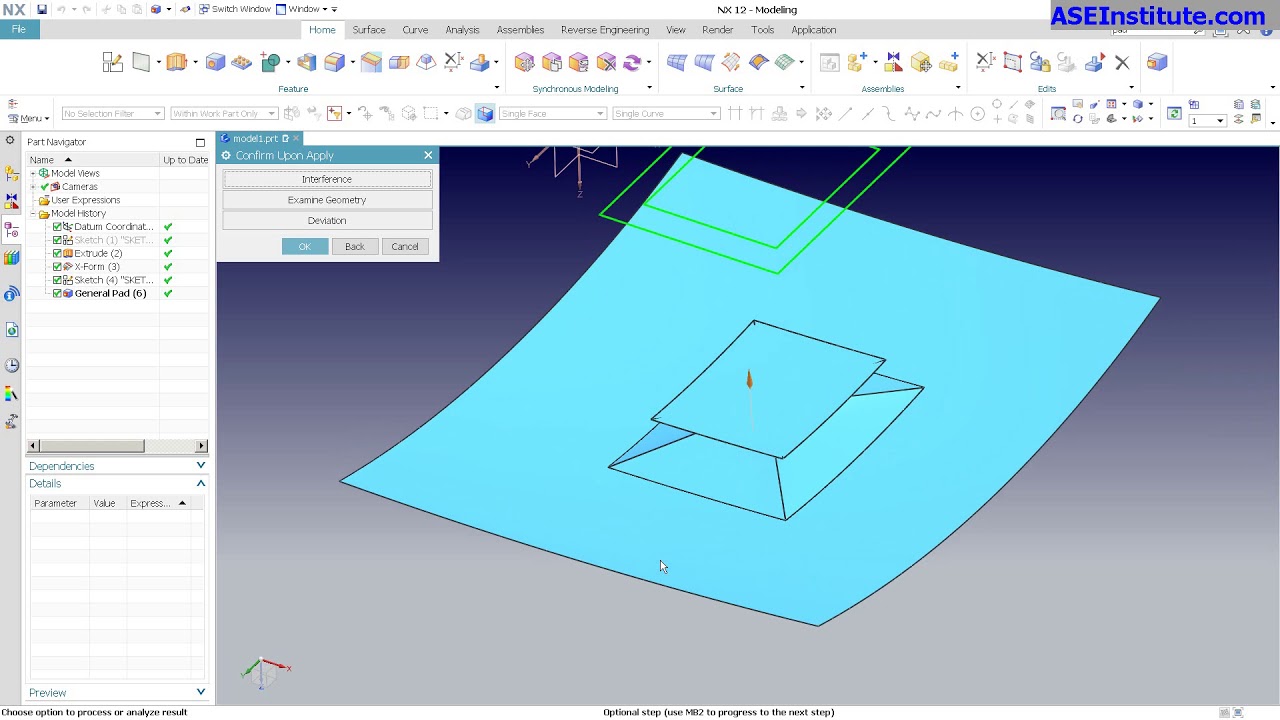1280x720 pixels.
Task: Open the Single Curve dropdown
Action: [666, 114]
